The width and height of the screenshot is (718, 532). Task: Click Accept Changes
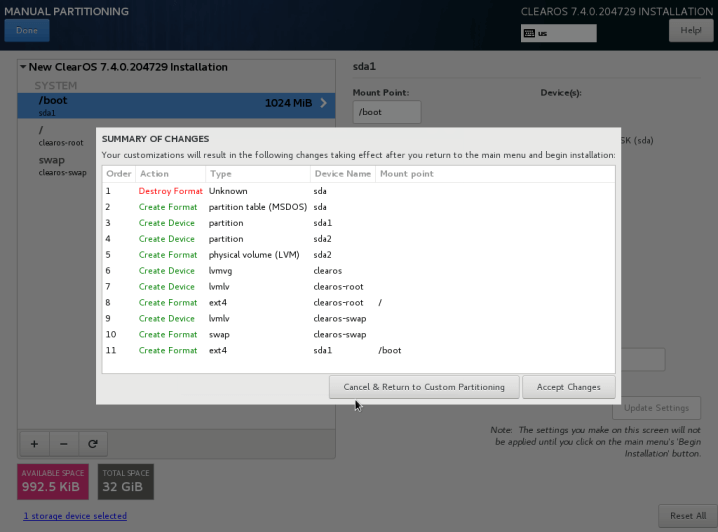point(569,387)
